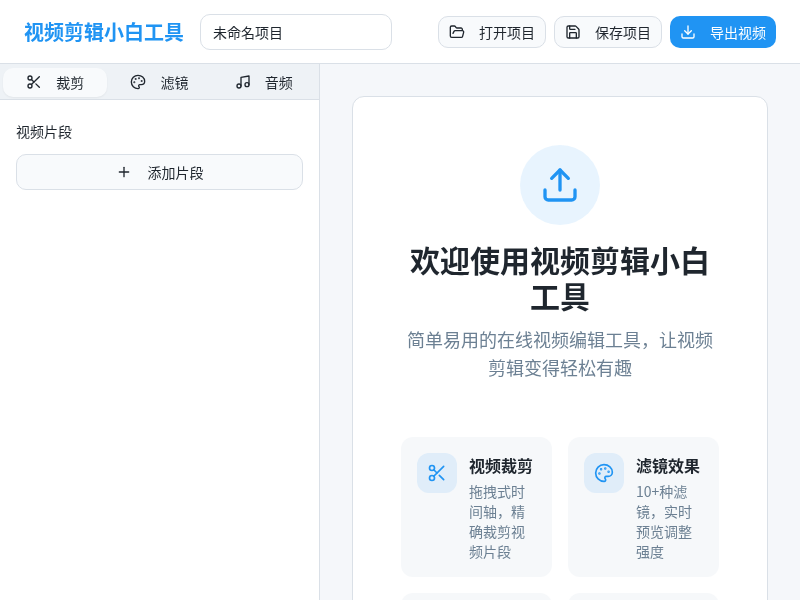
Task: Click the palette icon on the 滤镜 tab
Action: pos(138,83)
